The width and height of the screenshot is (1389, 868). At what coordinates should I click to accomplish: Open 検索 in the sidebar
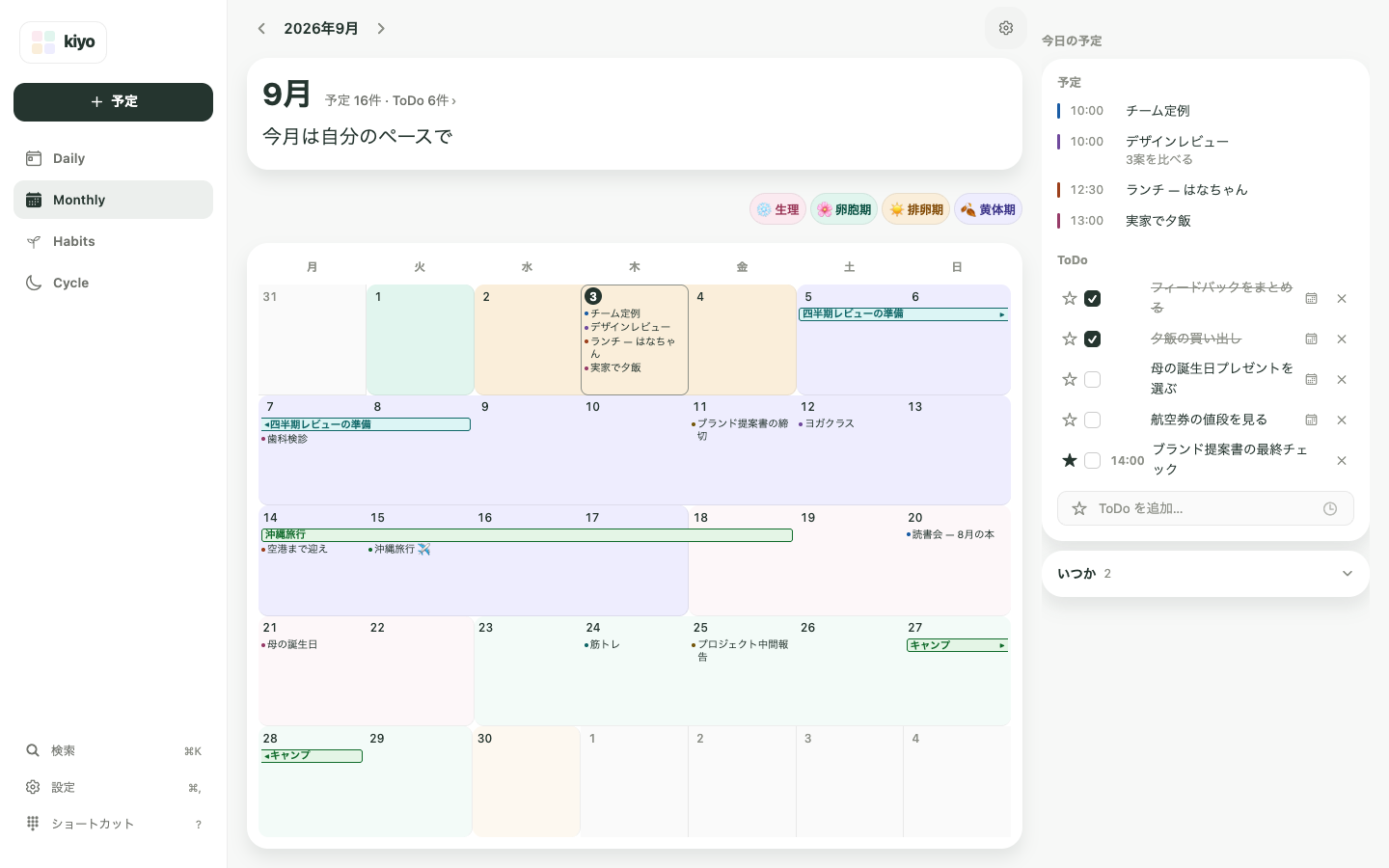[113, 750]
